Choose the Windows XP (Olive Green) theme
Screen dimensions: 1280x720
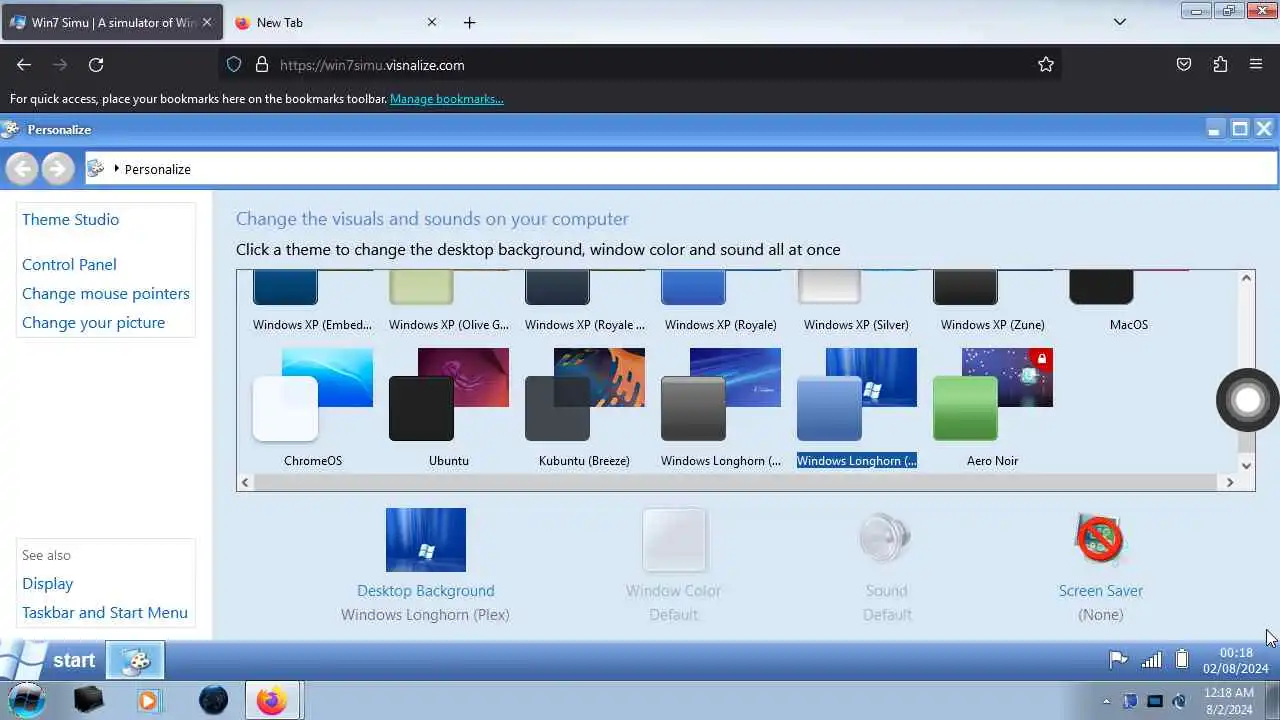tap(449, 302)
